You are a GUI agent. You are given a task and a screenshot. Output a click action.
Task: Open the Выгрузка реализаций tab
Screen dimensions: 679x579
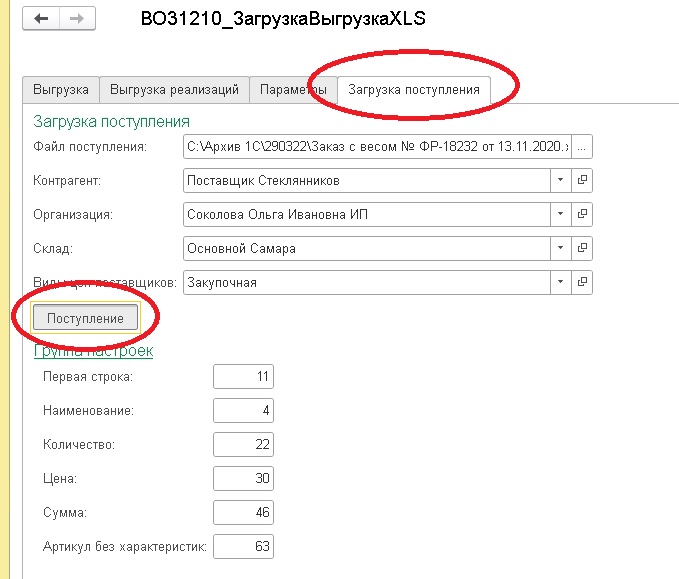coord(174,89)
